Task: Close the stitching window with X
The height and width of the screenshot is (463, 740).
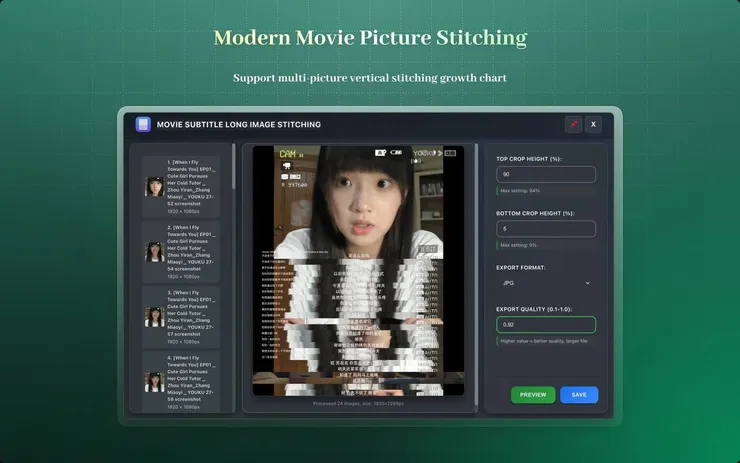Action: pos(593,125)
